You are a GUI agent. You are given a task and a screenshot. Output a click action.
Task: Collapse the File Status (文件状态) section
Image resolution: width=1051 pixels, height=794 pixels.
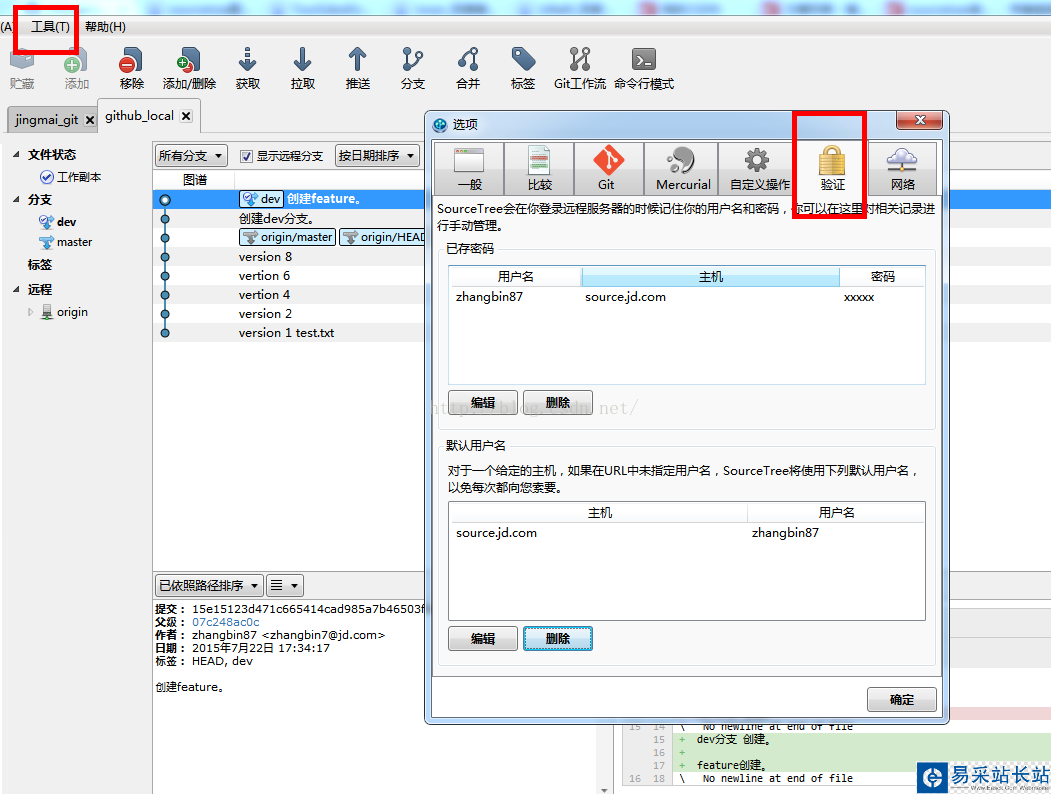click(x=16, y=154)
